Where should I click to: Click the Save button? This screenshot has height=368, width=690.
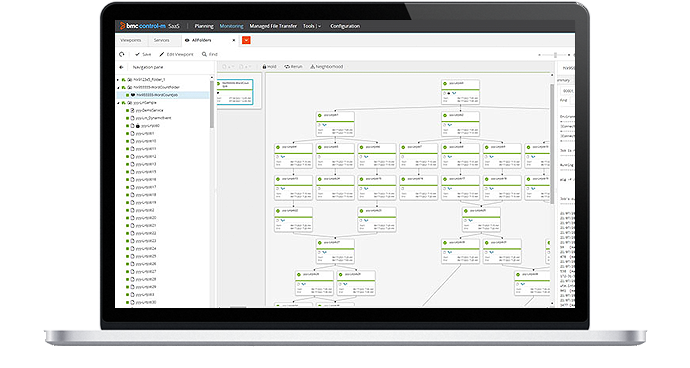143,54
